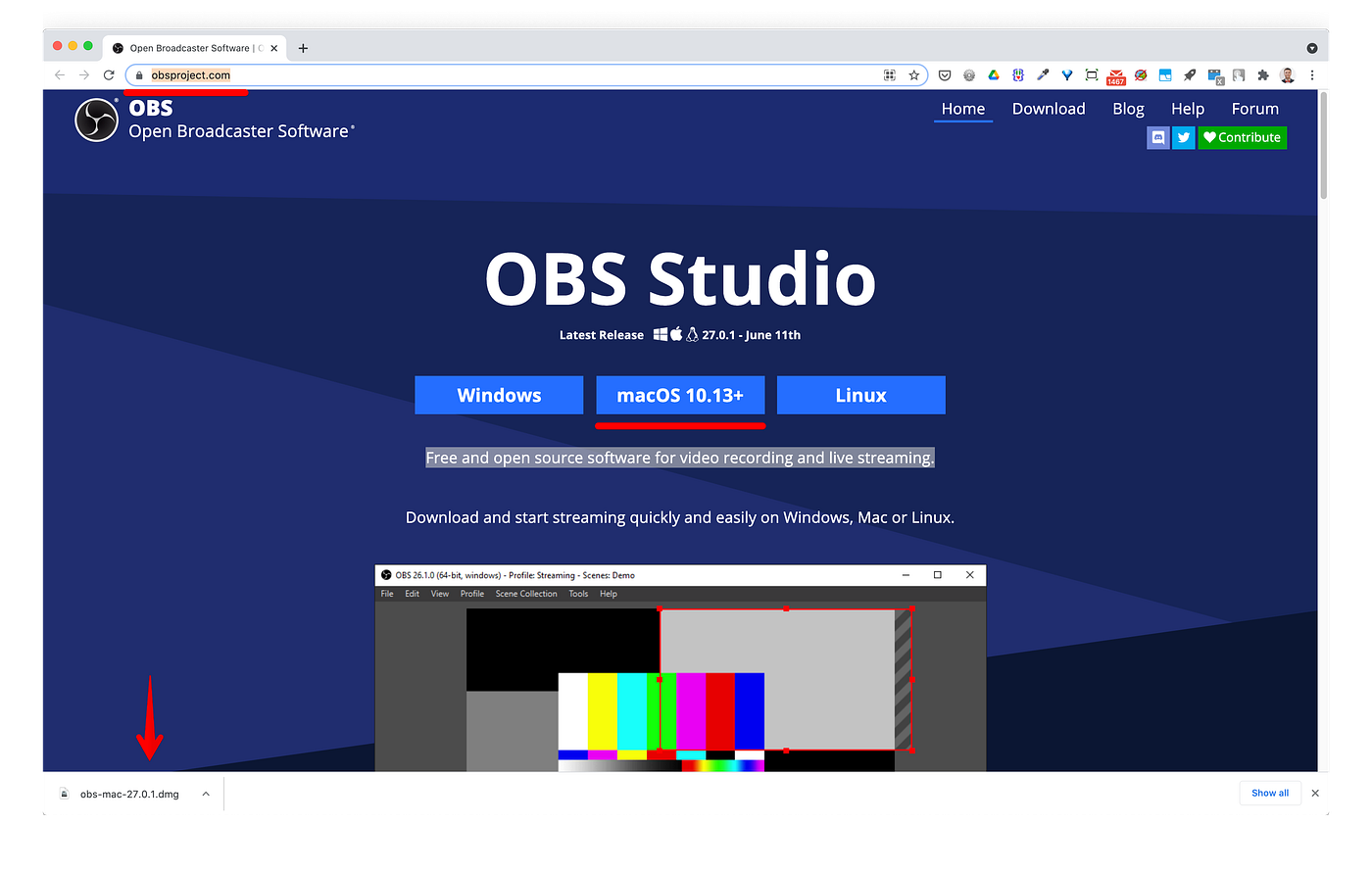Click the browser back arrow

[60, 75]
